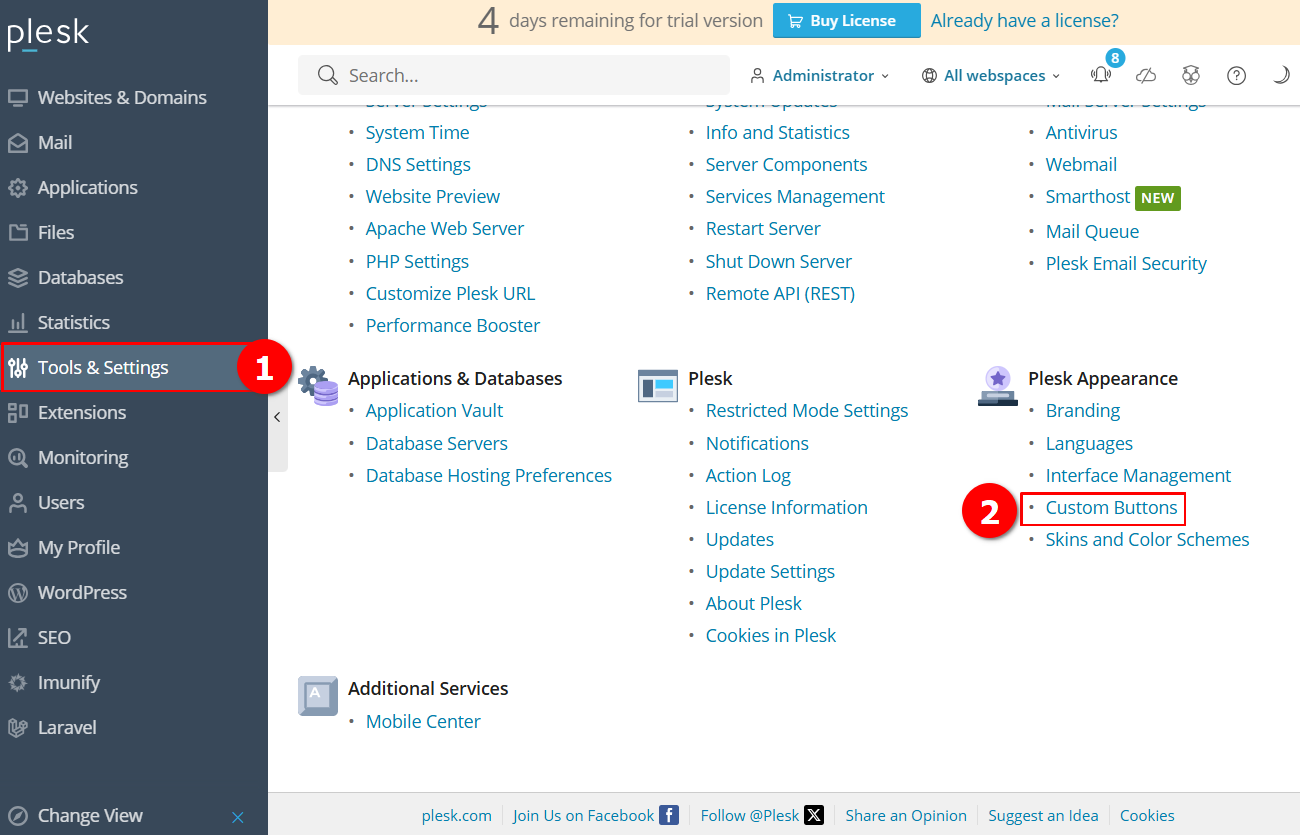This screenshot has height=835, width=1300.
Task: Open the System Time link
Action: 417,132
